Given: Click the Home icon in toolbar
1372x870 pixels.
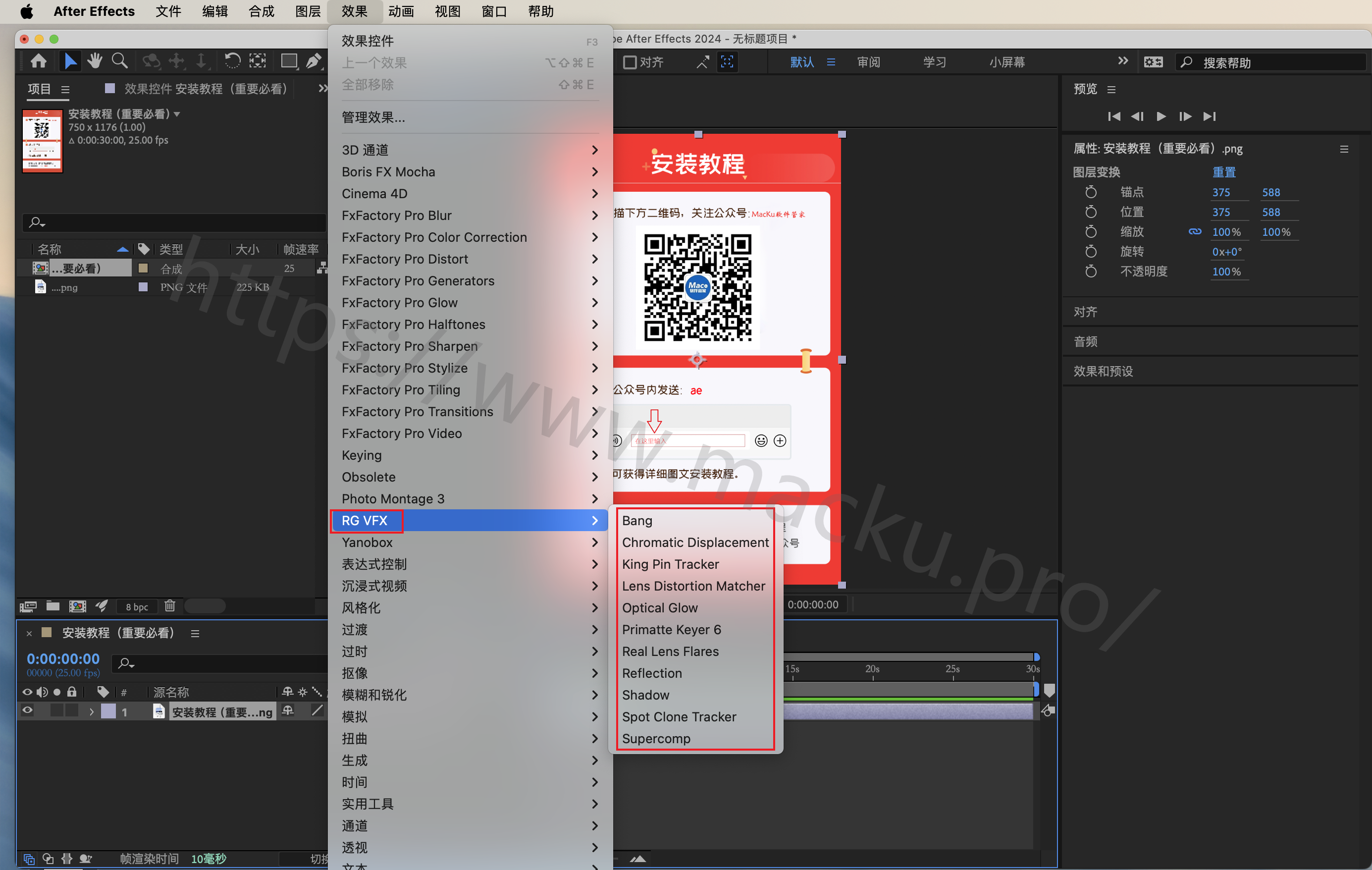Looking at the screenshot, I should click(x=38, y=61).
